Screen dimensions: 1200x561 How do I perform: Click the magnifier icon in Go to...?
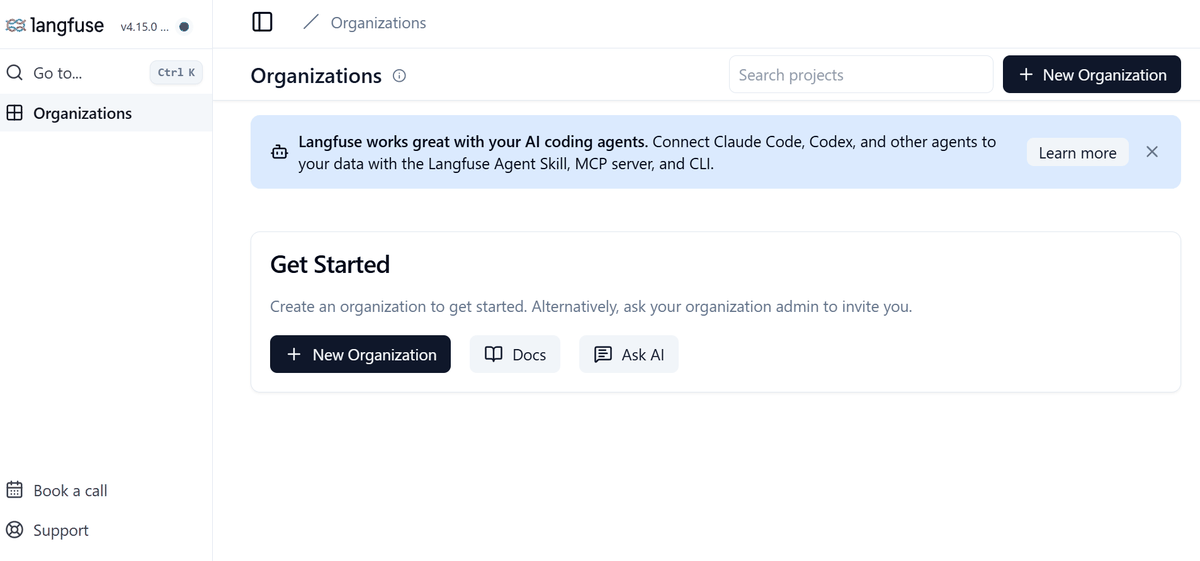pos(15,73)
